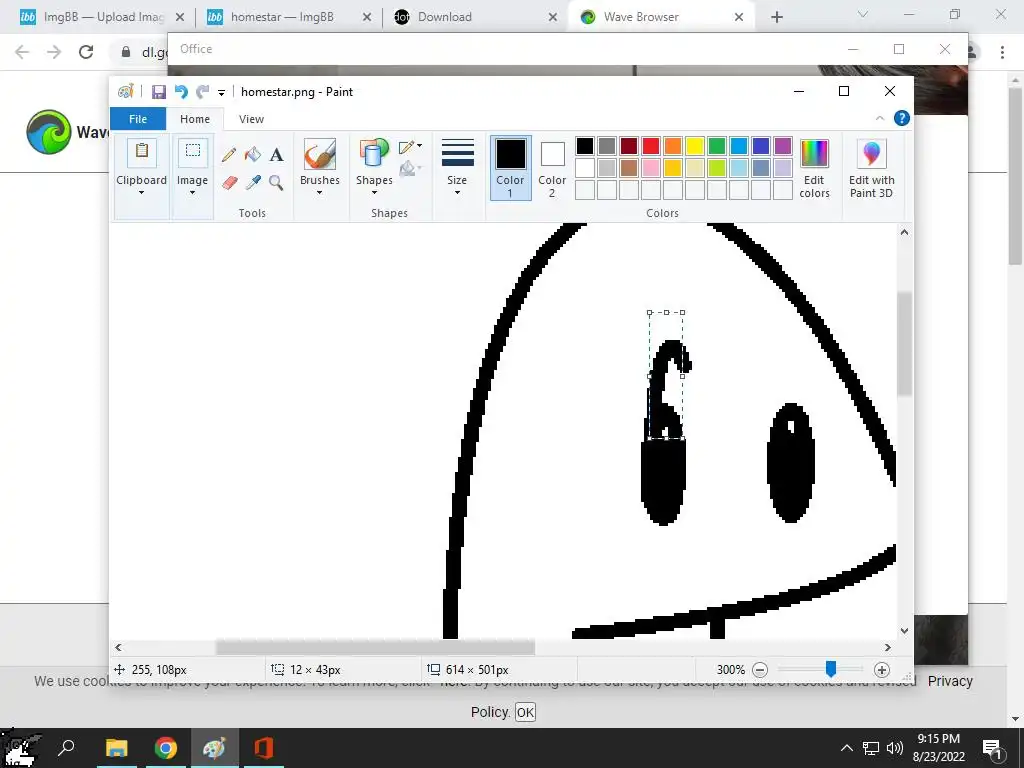Open the File menu in Paint
Screen dimensions: 1024x768
coord(138,119)
